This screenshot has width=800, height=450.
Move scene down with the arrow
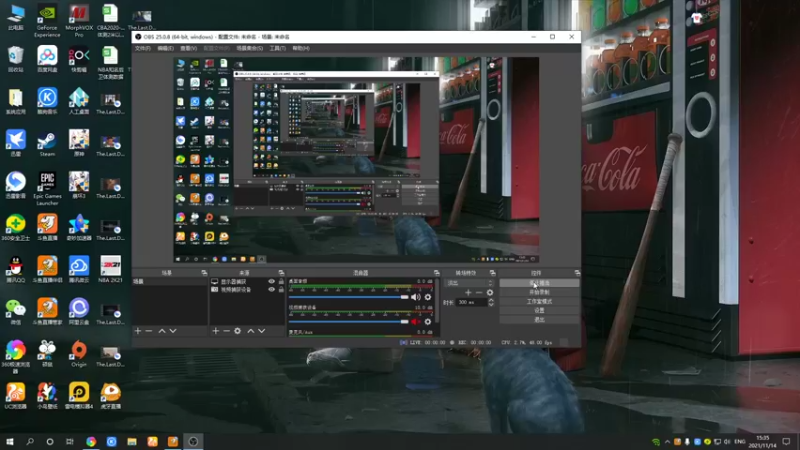point(173,331)
